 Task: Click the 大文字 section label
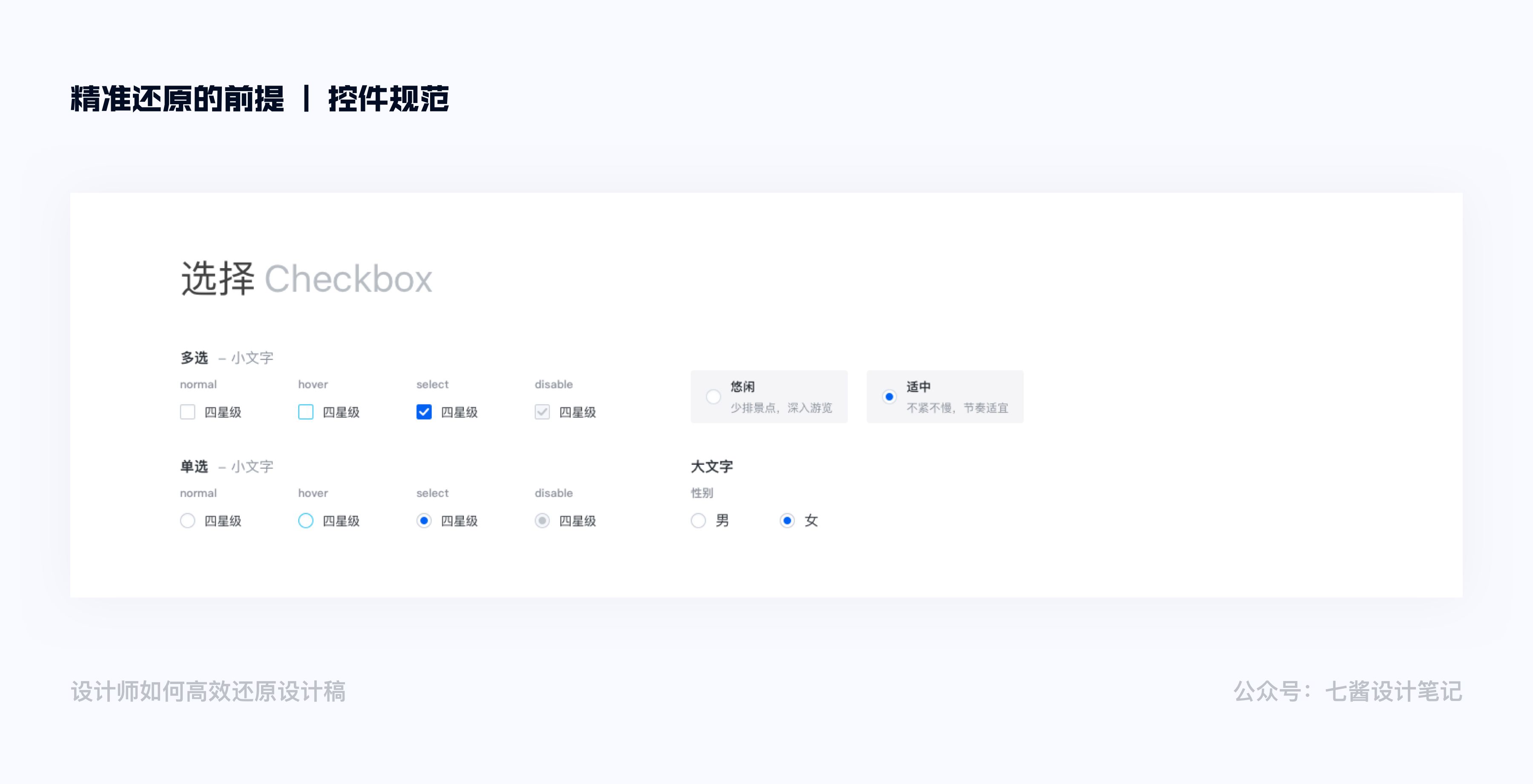pyautogui.click(x=711, y=466)
